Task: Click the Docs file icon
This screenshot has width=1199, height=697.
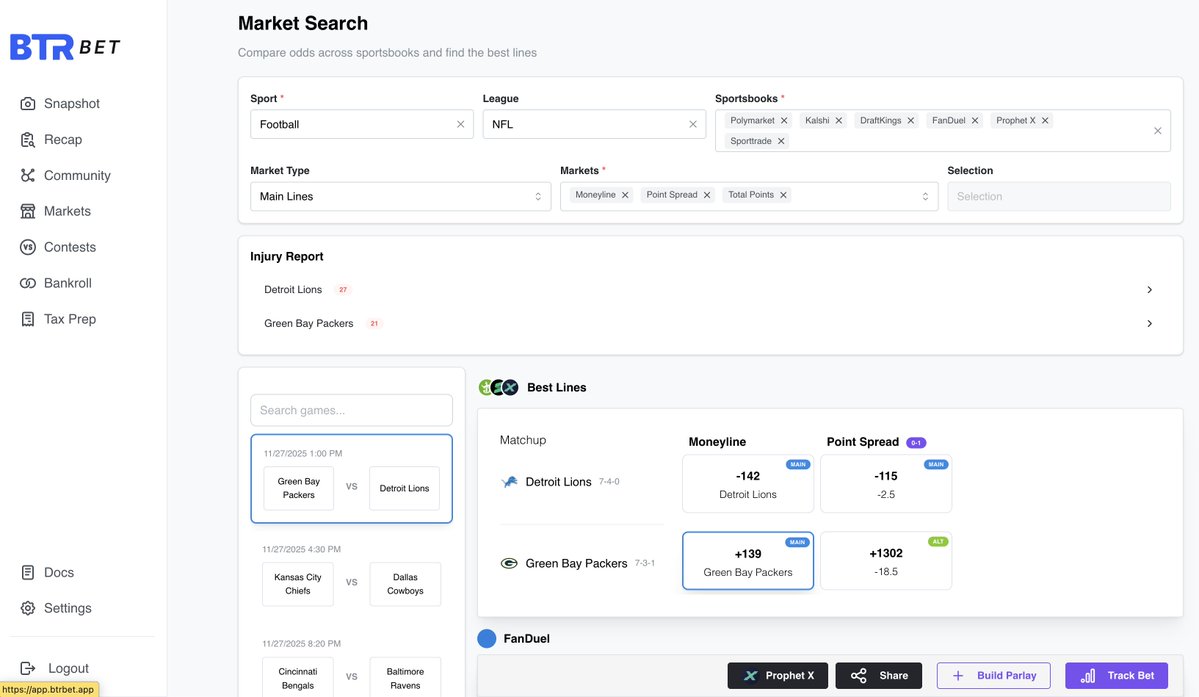Action: click(28, 572)
